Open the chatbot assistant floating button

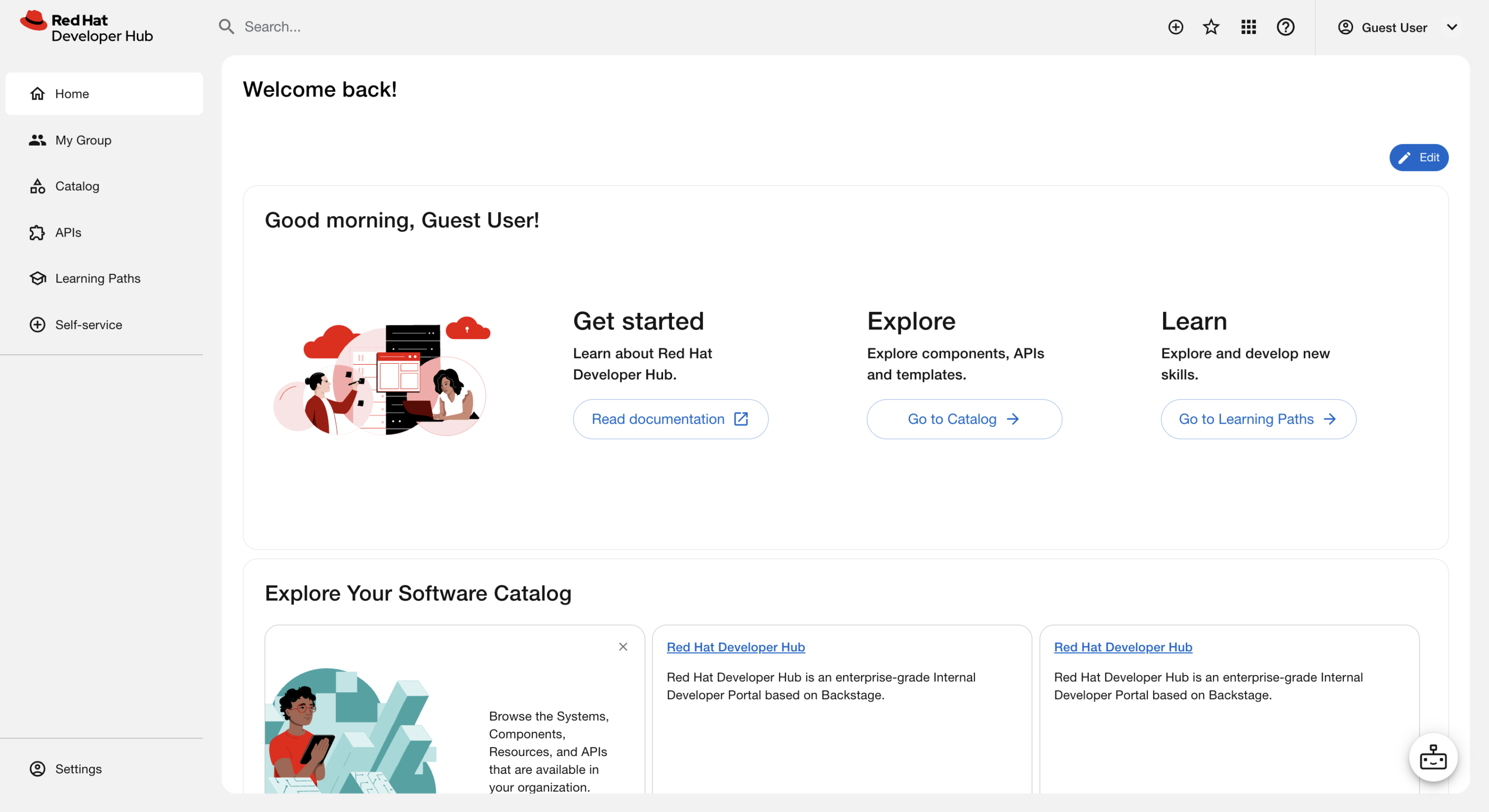[x=1433, y=757]
